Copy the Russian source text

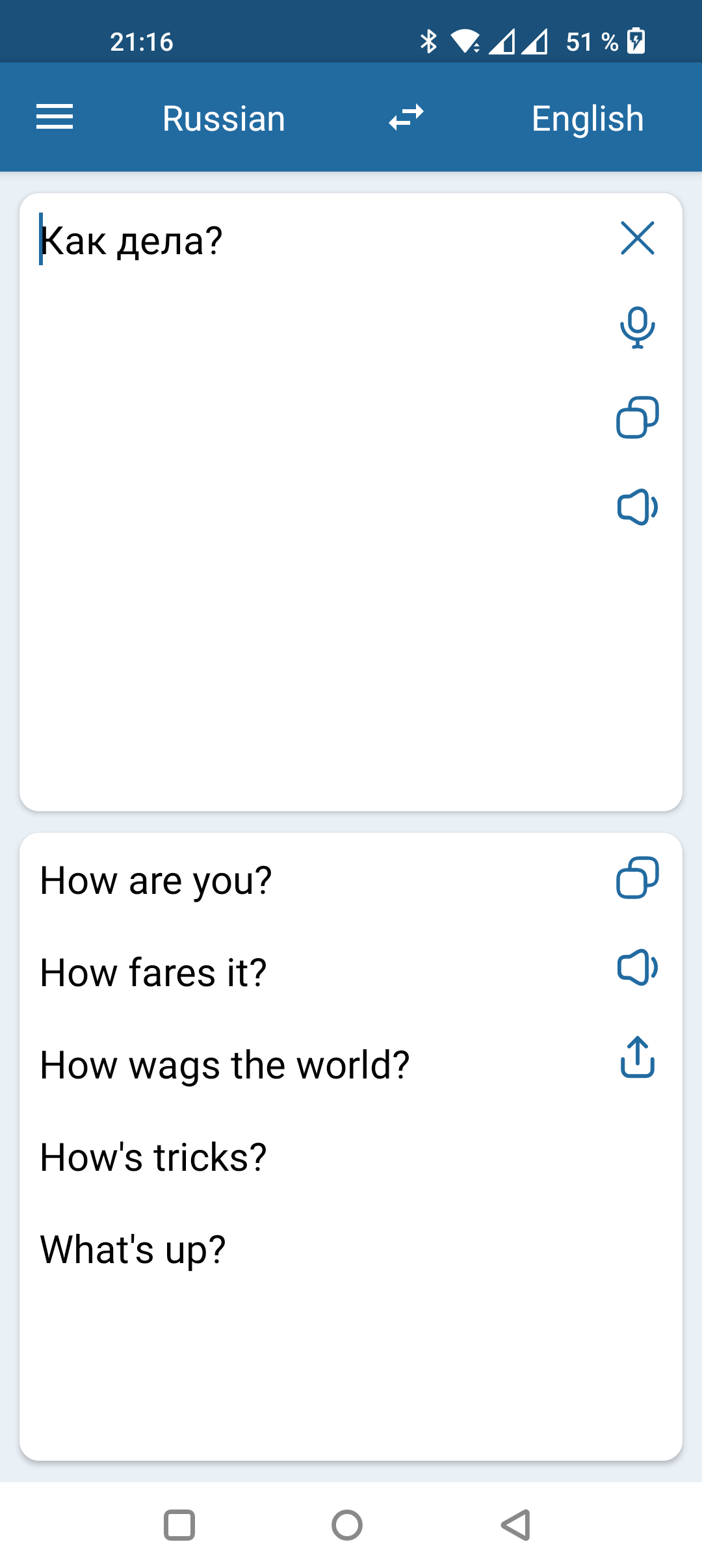tap(637, 417)
